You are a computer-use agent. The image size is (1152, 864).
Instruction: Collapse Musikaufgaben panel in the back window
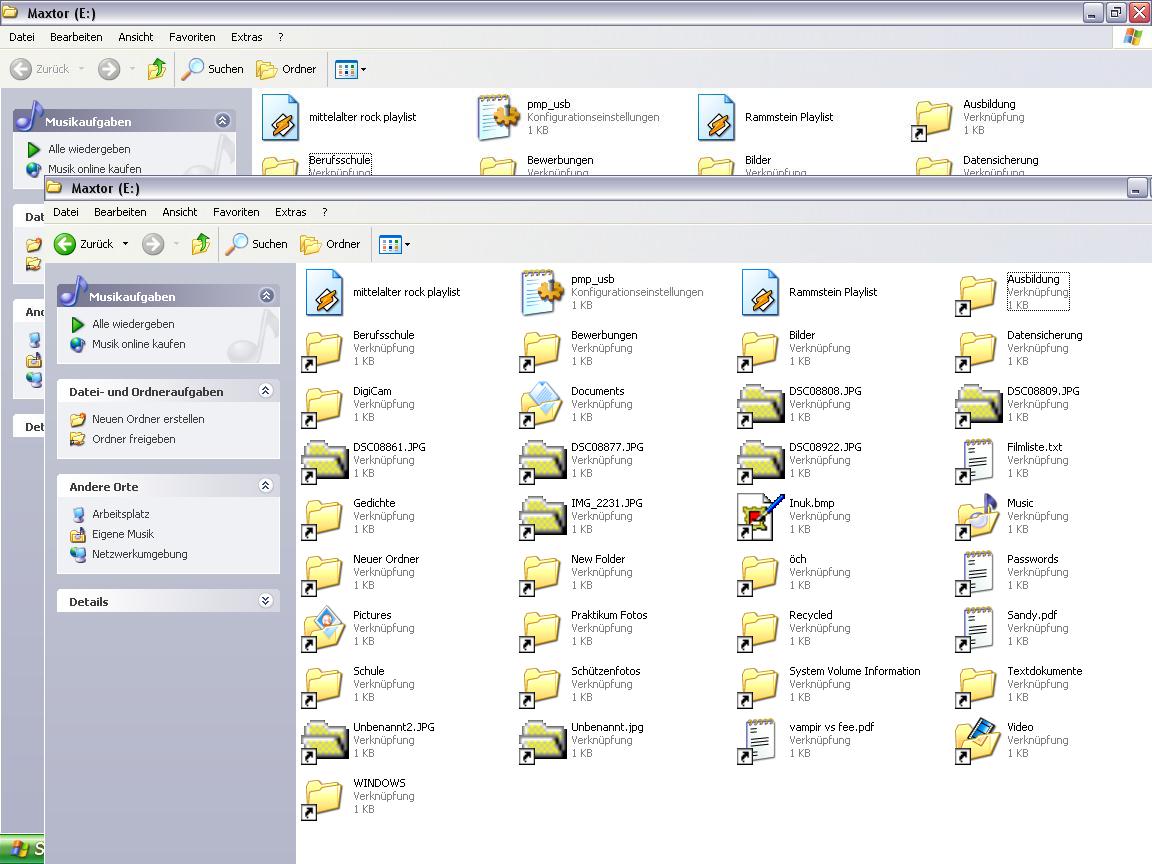click(223, 120)
